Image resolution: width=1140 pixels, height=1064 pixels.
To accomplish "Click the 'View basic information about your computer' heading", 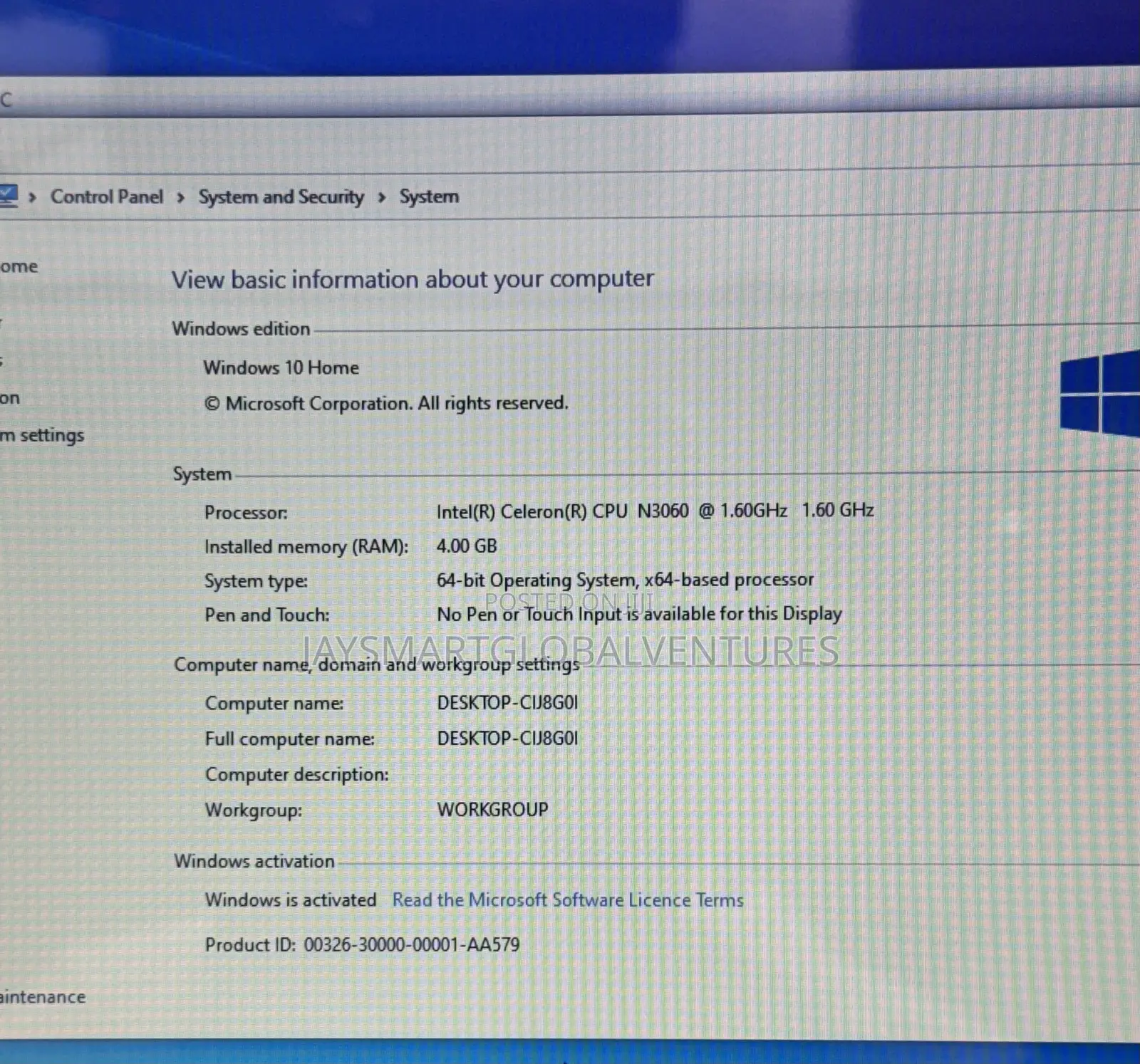I will coord(413,279).
